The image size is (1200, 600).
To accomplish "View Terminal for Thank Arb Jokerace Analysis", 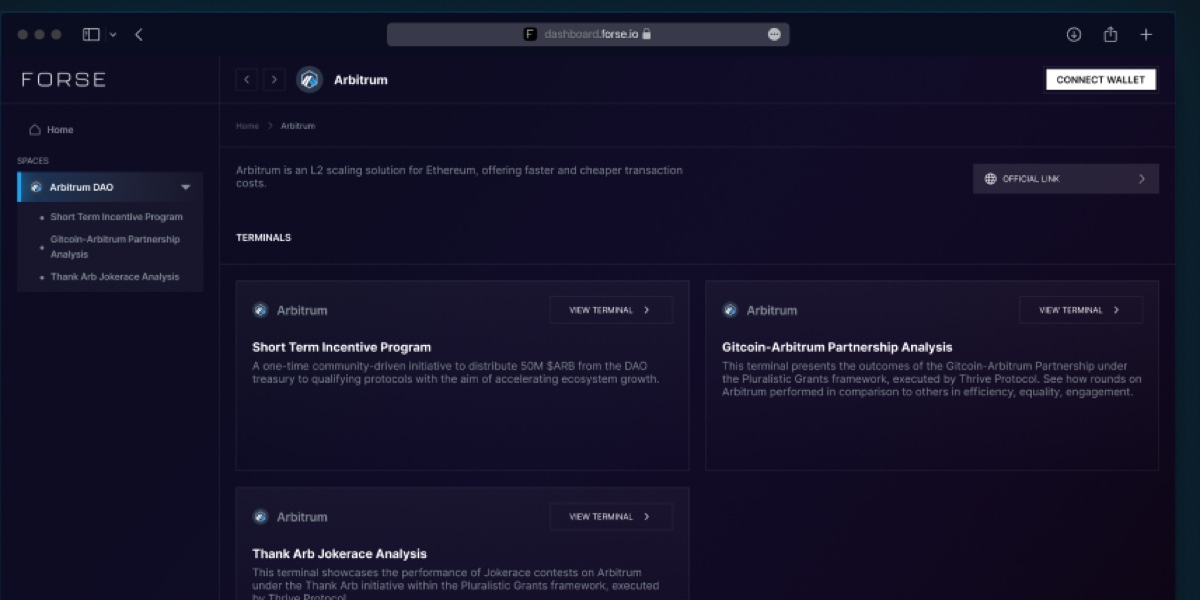I will pyautogui.click(x=611, y=517).
